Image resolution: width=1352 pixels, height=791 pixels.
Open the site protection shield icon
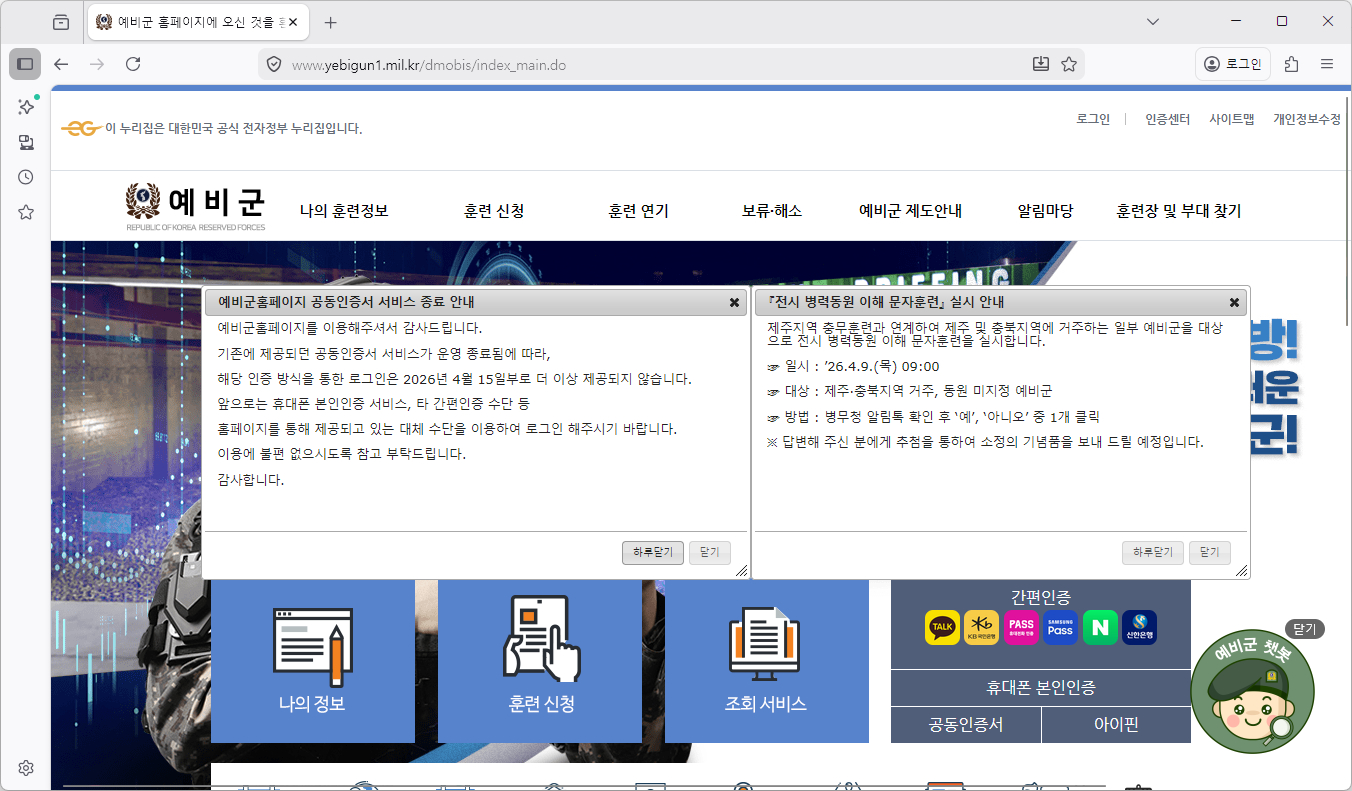pyautogui.click(x=274, y=65)
